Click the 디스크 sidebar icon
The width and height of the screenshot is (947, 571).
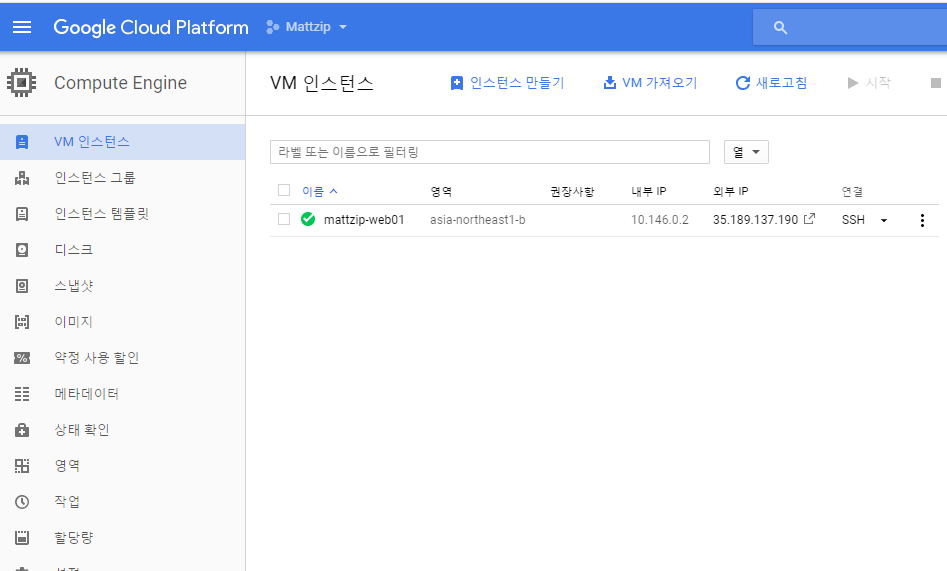point(22,250)
